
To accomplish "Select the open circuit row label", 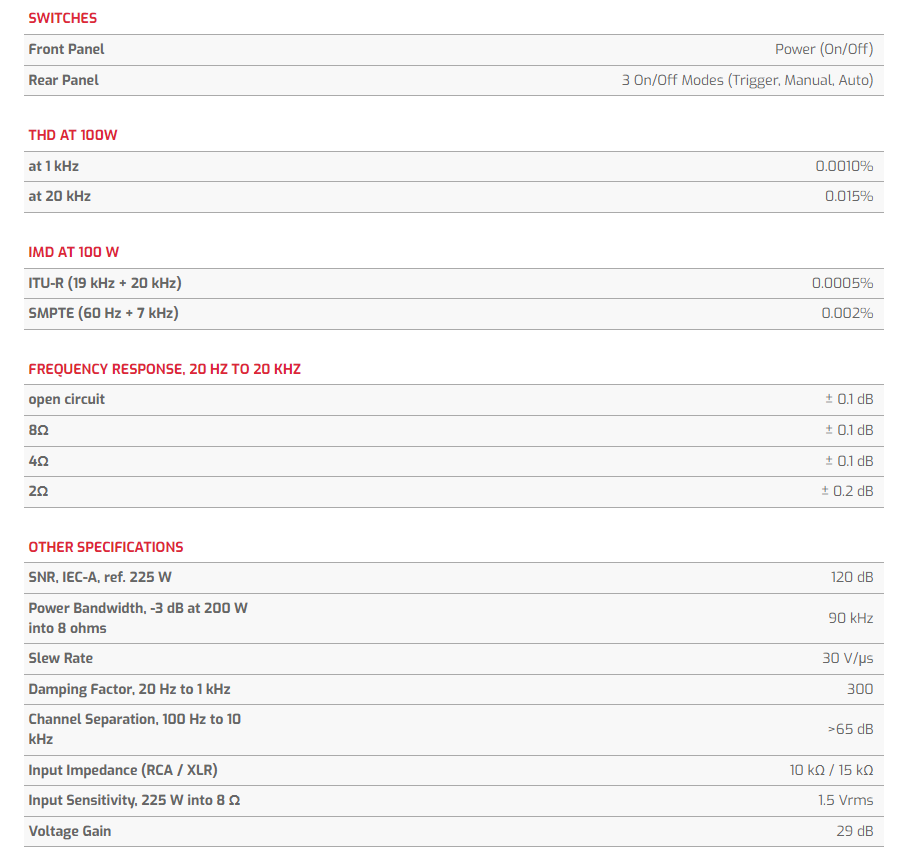I will click(66, 399).
